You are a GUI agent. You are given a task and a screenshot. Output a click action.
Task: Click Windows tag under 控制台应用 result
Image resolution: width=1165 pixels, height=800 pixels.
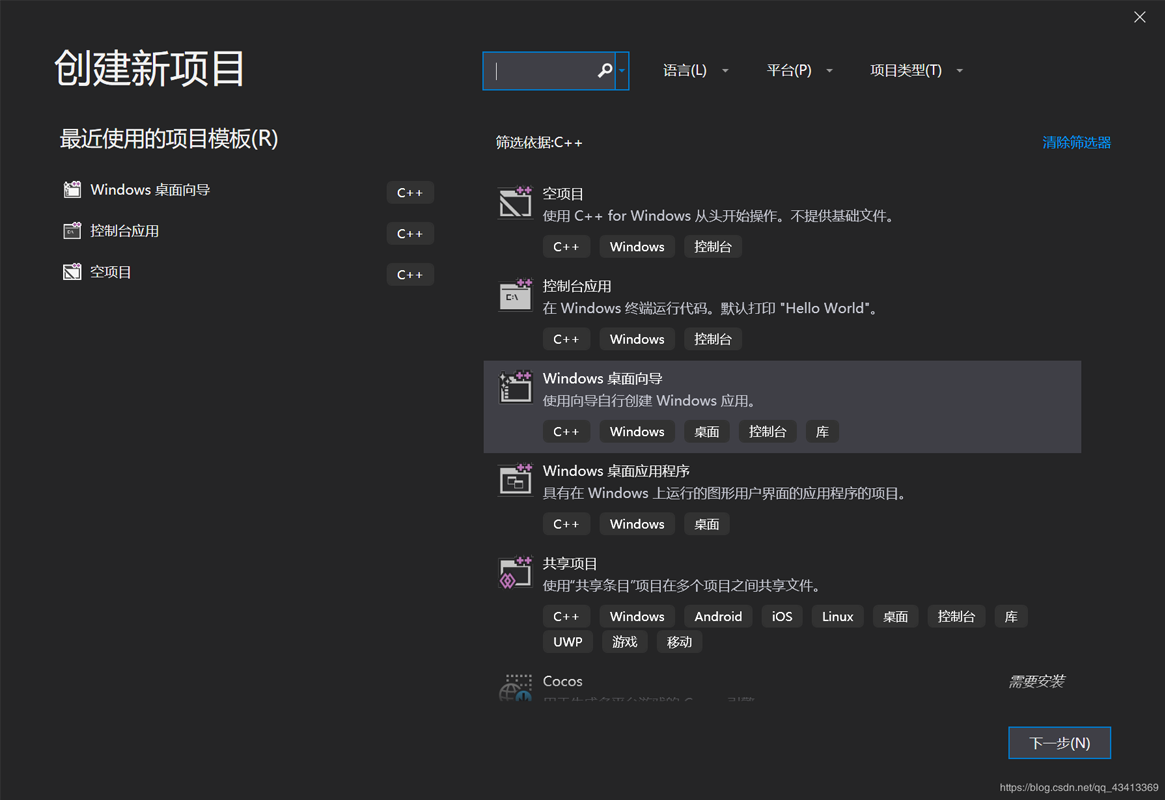(x=637, y=339)
